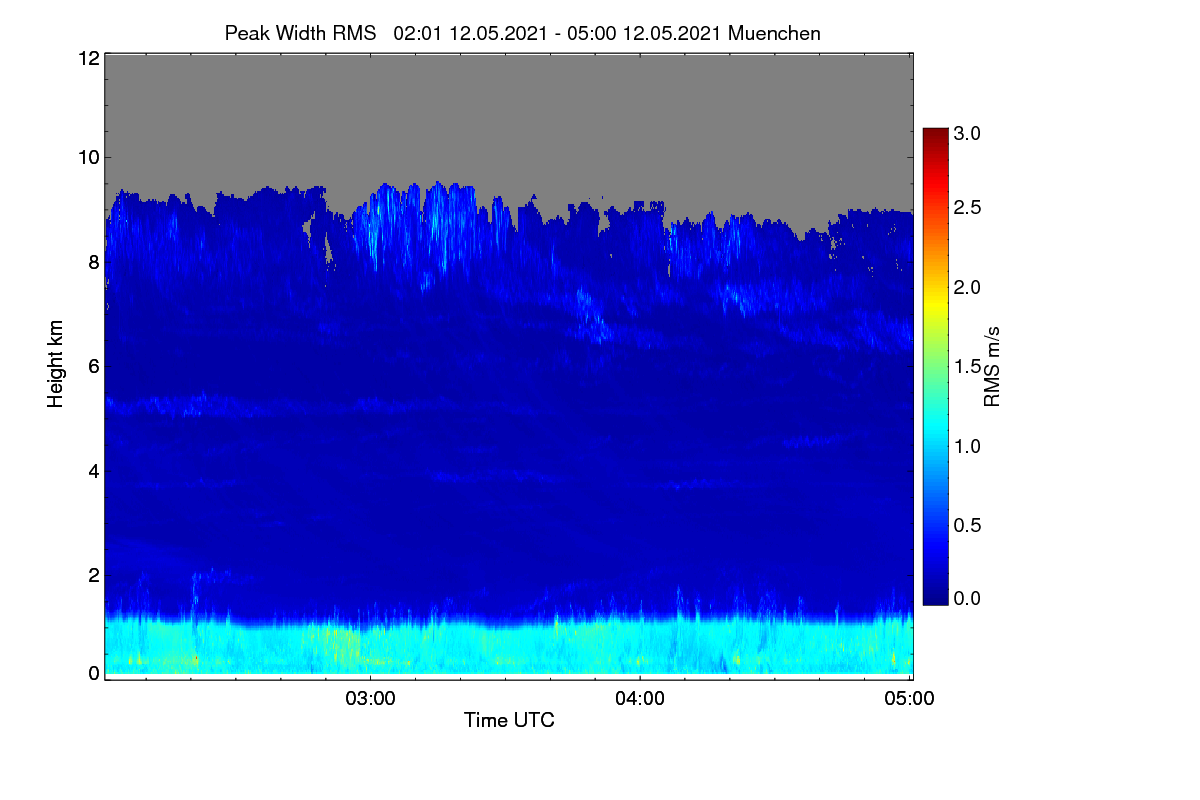
Task: Click the cyan boundary layer band near ground
Action: pos(509,647)
